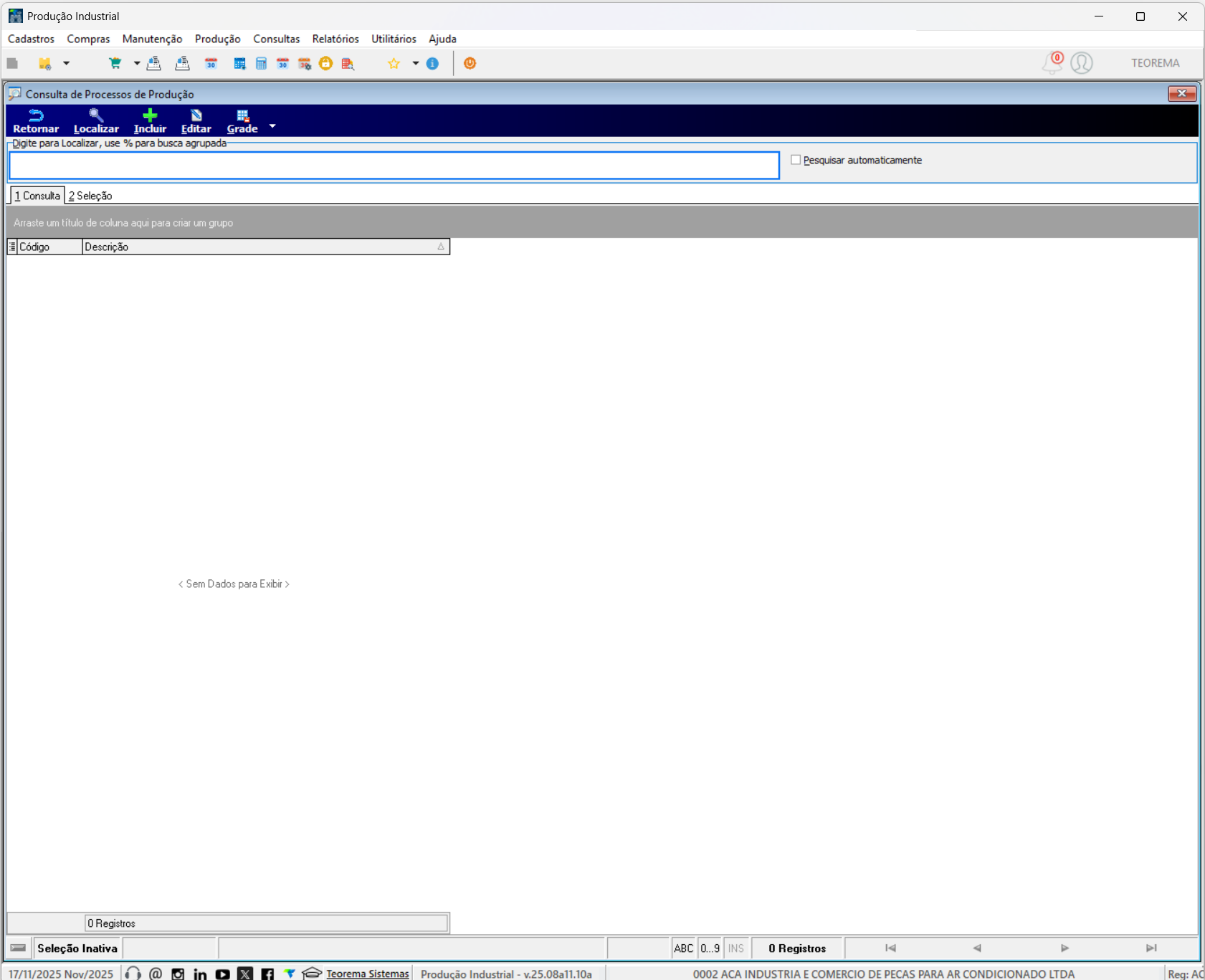Click the yellow package with gear icon
This screenshot has height=980, width=1205.
(44, 63)
